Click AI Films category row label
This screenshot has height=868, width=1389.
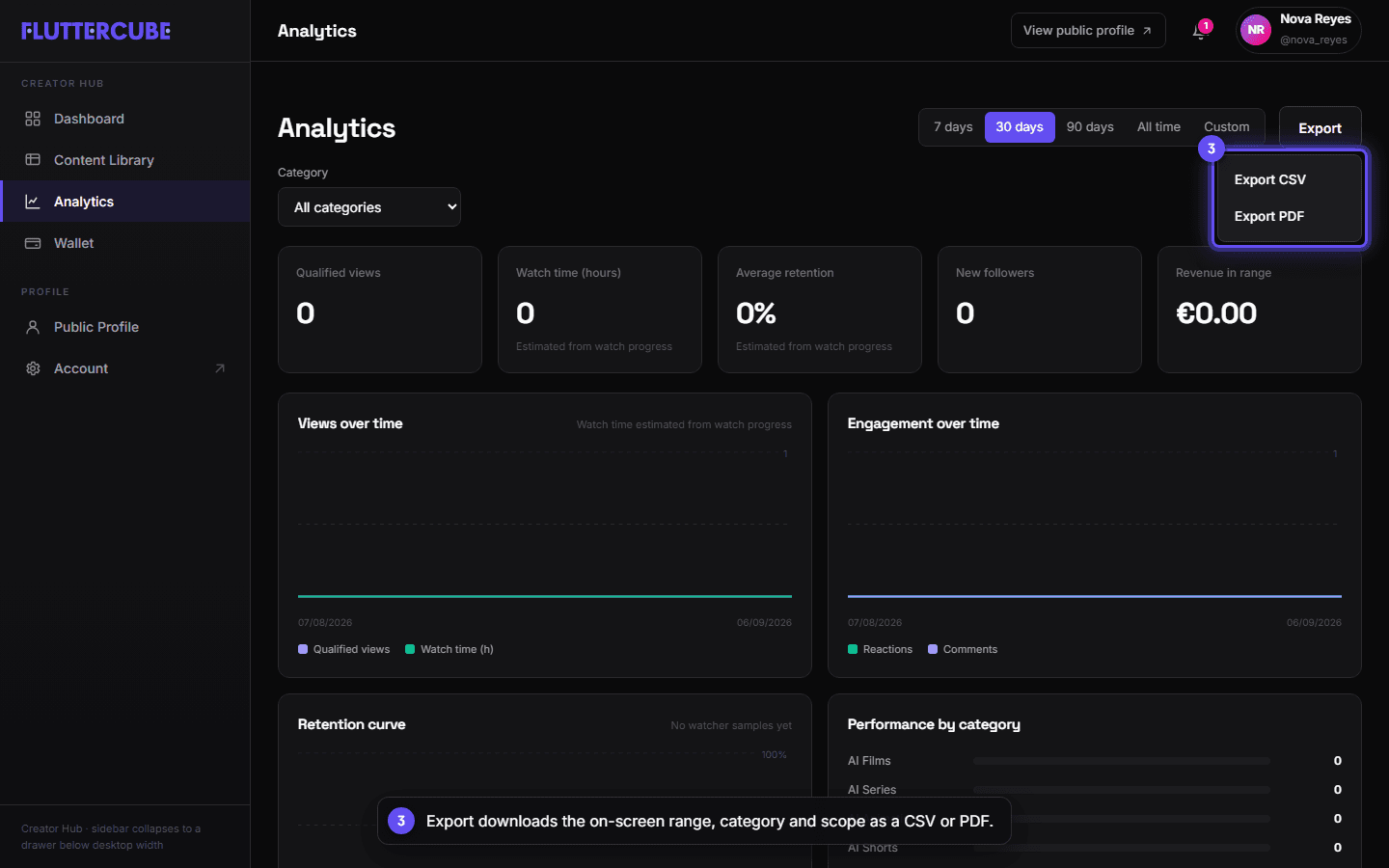point(869,761)
